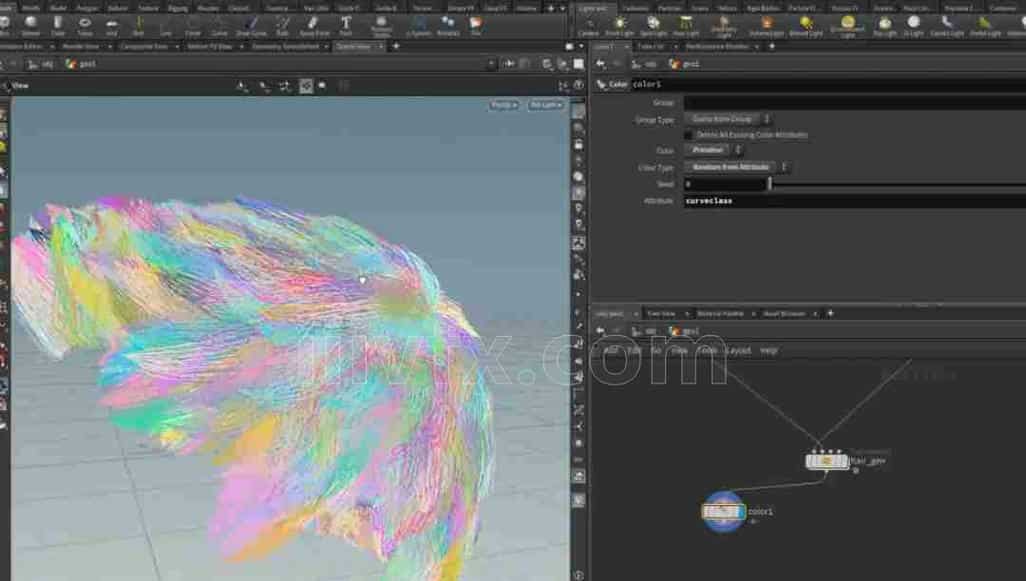The height and width of the screenshot is (581, 1026).
Task: Open the network editor Help menu
Action: click(768, 351)
